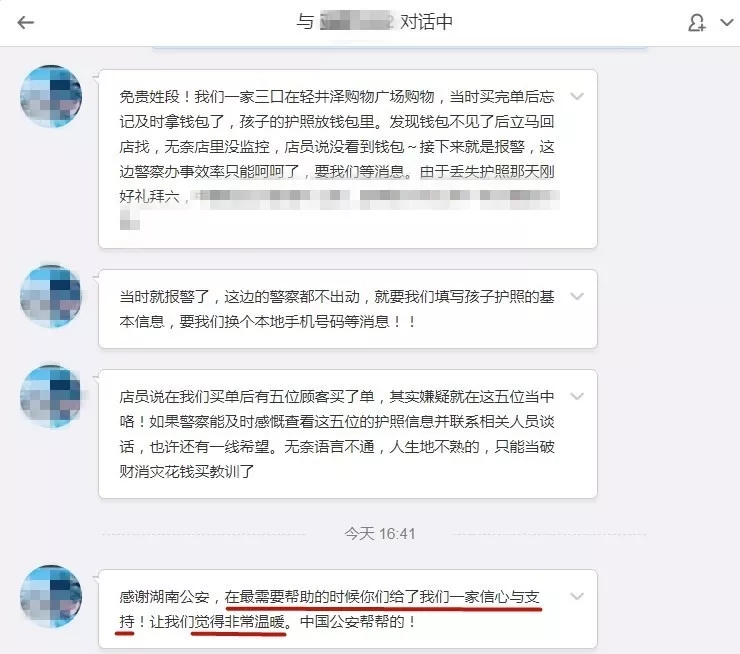Click avatar beside the 感谢湖南公安 message
740x654 pixels.
pyautogui.click(x=51, y=596)
